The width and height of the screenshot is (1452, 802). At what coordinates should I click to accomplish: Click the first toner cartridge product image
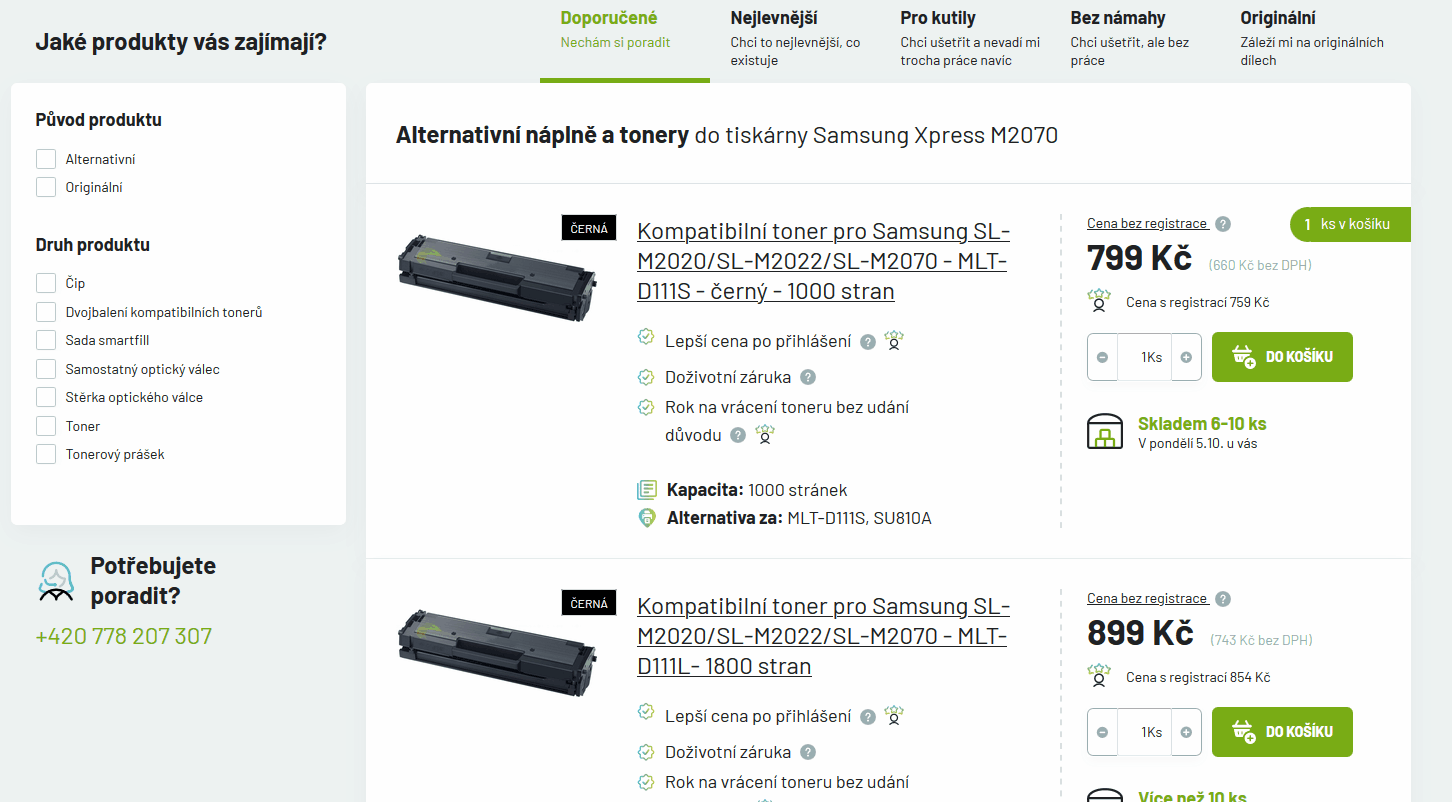pos(496,272)
